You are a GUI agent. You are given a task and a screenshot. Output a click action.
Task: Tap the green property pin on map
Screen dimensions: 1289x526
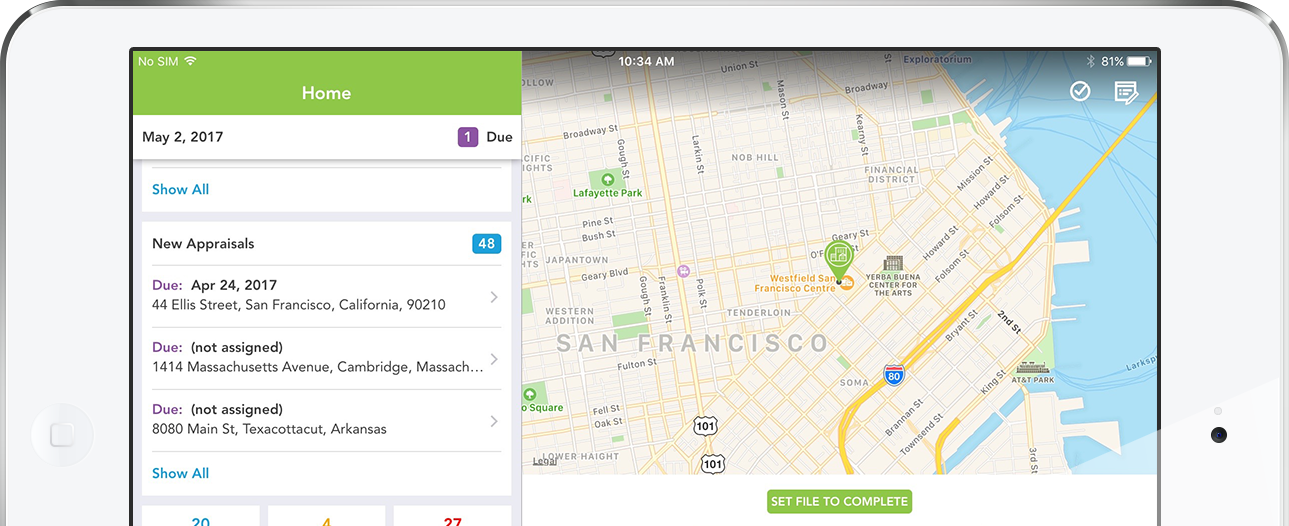839,260
